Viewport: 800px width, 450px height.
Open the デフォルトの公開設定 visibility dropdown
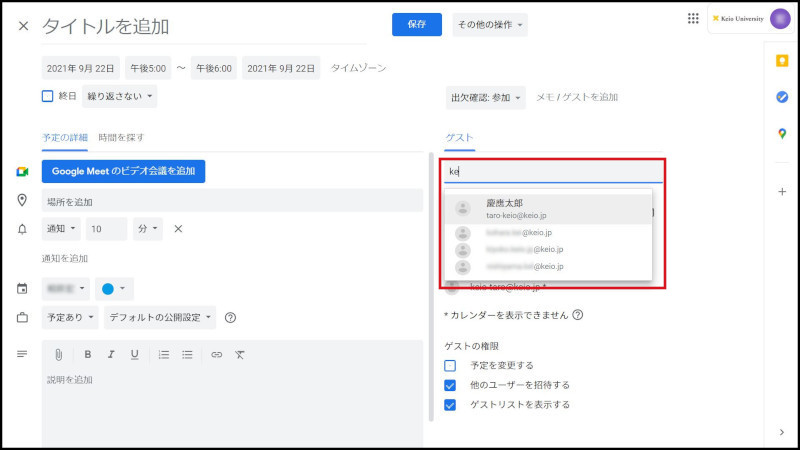tap(161, 318)
